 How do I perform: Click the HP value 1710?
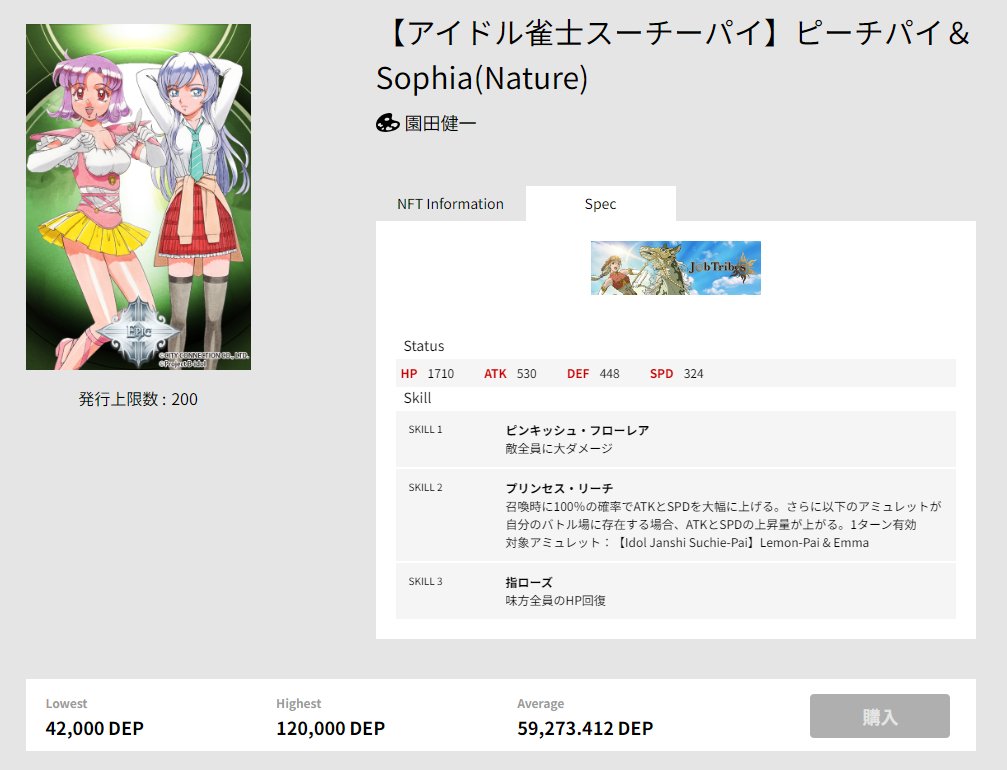[x=441, y=374]
